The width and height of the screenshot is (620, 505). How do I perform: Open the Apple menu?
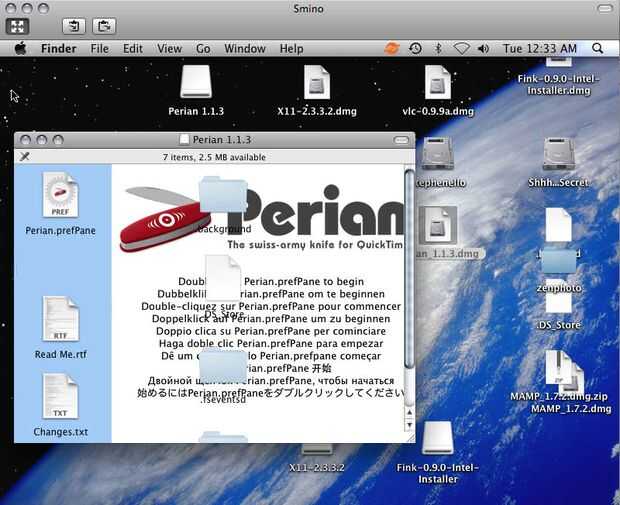(20, 49)
